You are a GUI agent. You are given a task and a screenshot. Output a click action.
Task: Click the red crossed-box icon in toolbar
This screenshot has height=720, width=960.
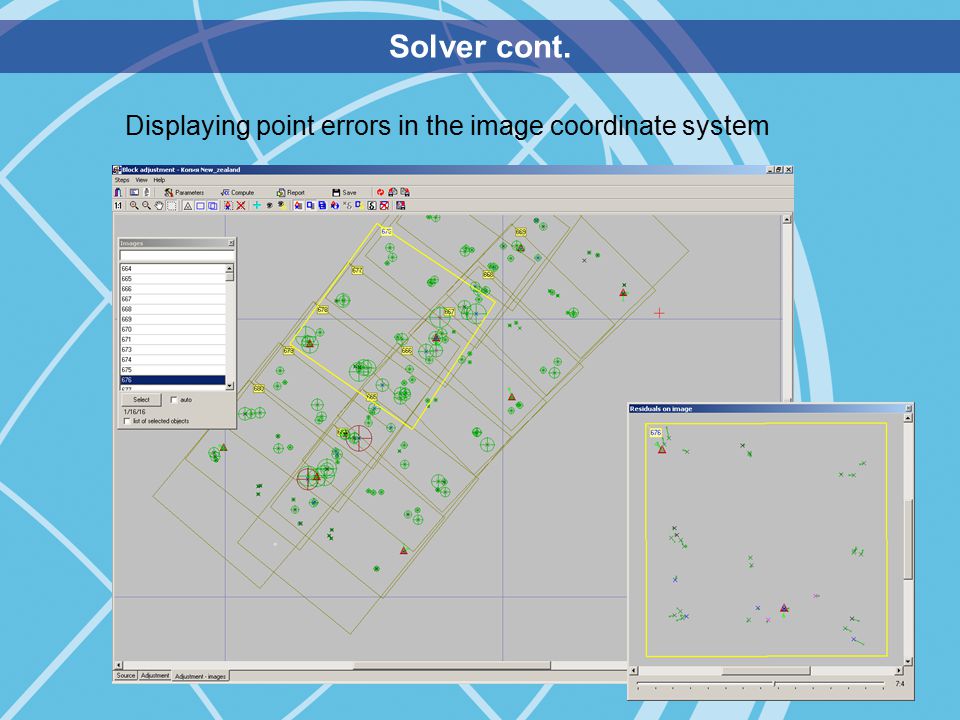click(384, 206)
